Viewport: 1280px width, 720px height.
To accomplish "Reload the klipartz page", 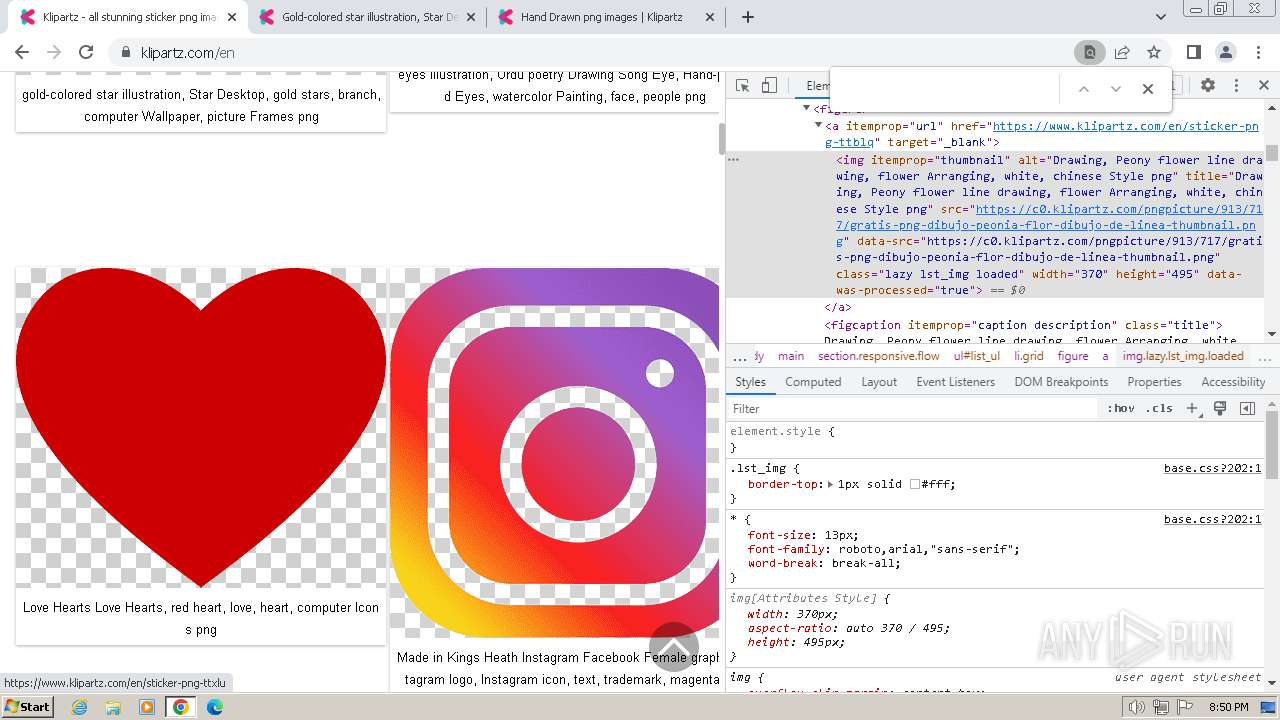I will pyautogui.click(x=86, y=52).
